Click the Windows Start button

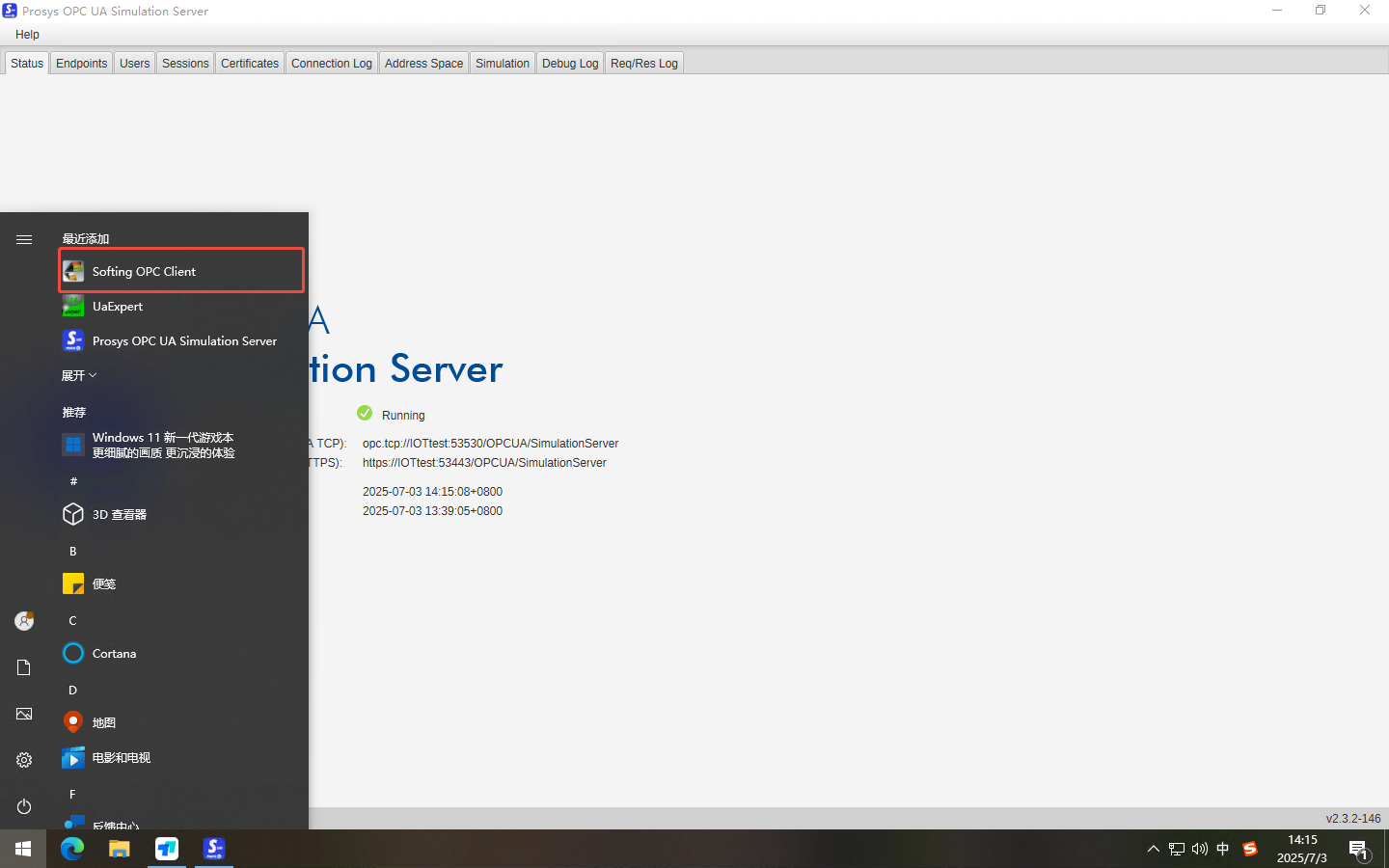pyautogui.click(x=23, y=849)
